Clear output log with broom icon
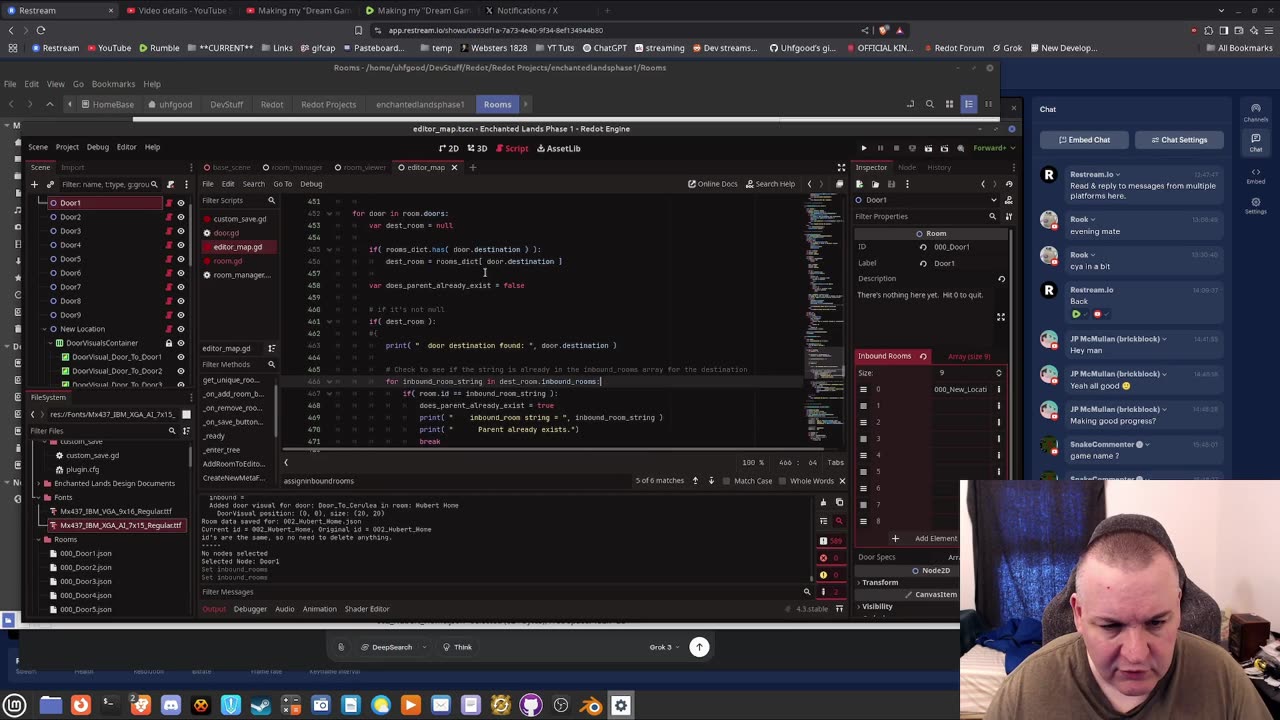The image size is (1280, 720). tap(823, 503)
